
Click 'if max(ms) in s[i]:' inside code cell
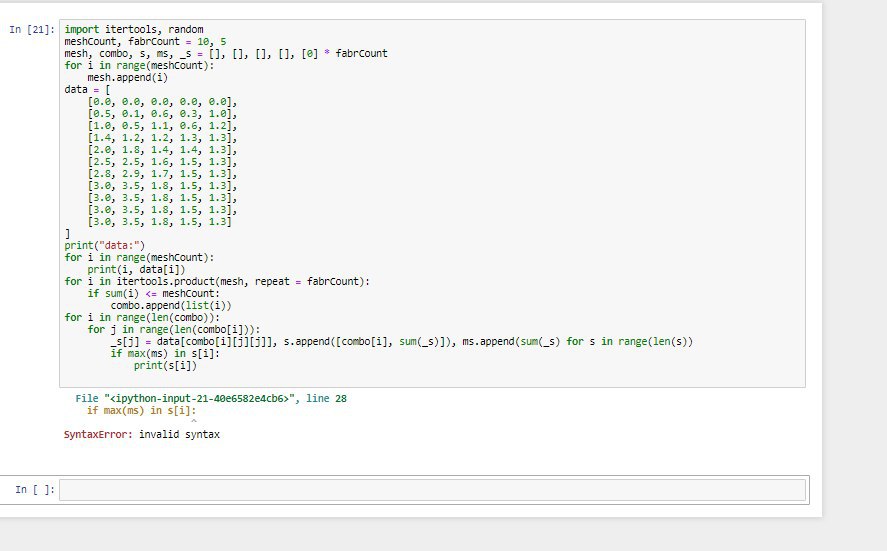click(x=165, y=354)
